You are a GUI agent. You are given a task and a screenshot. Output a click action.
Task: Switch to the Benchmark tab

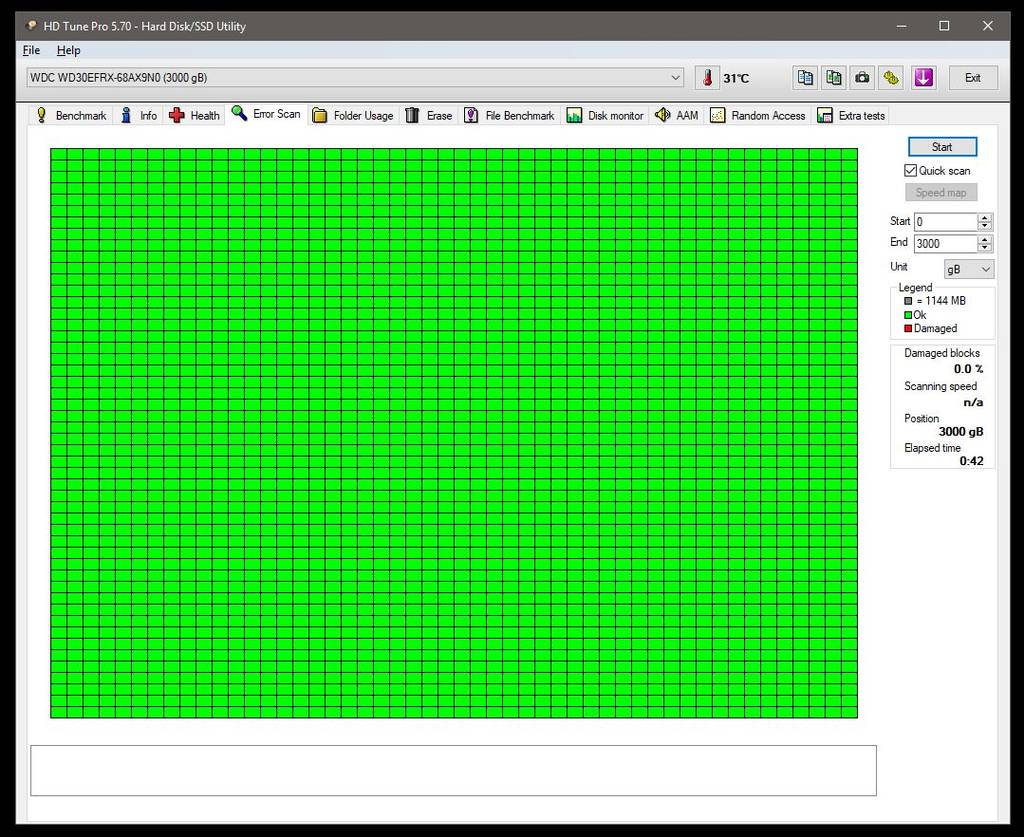71,115
